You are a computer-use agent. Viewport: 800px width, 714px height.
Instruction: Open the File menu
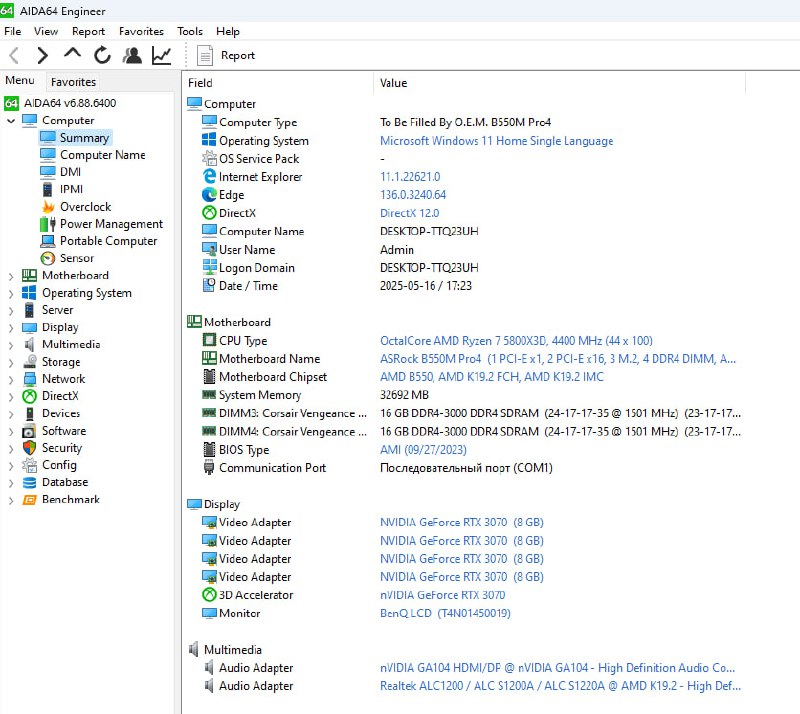click(13, 32)
